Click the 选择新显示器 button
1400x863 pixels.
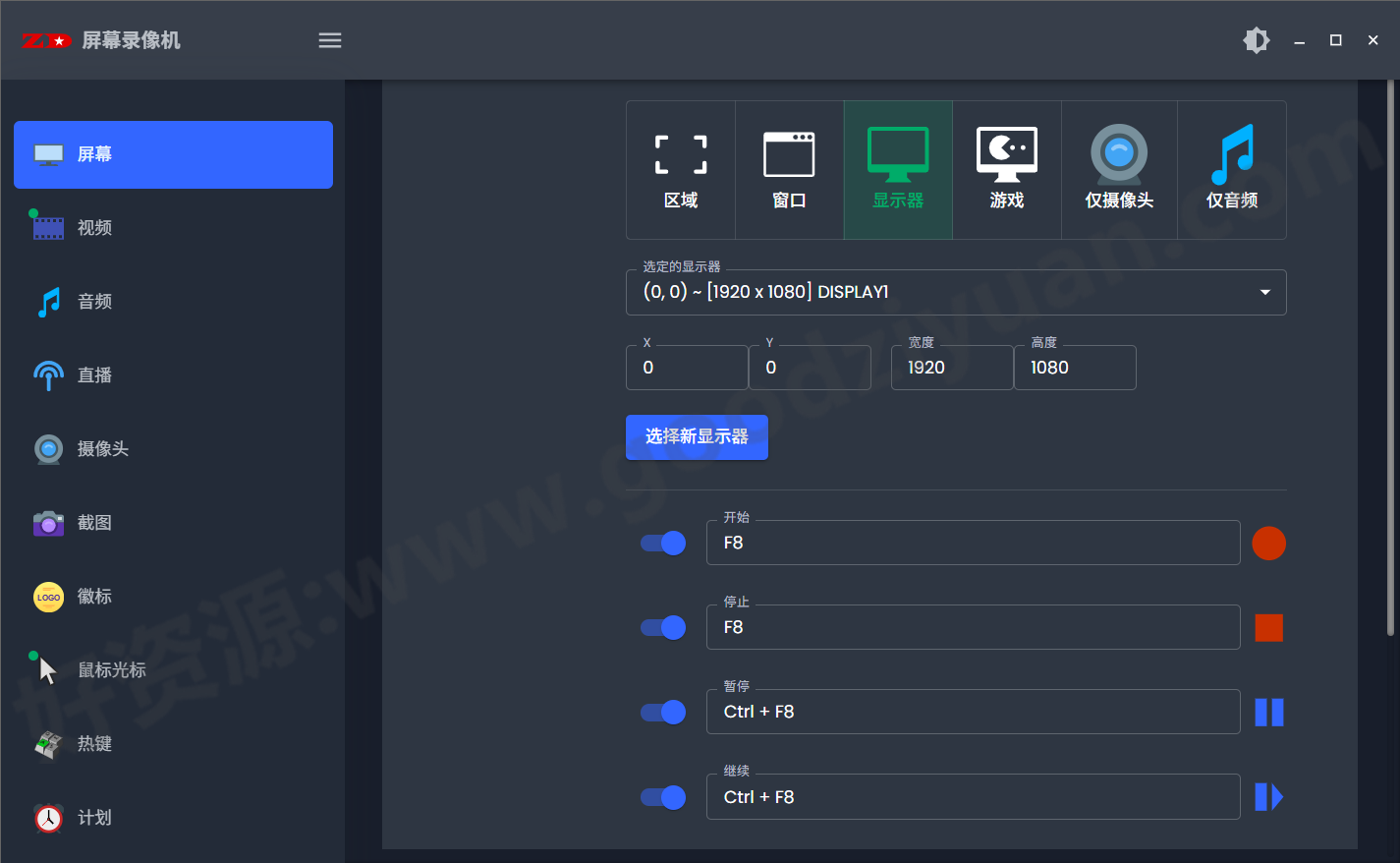[697, 436]
